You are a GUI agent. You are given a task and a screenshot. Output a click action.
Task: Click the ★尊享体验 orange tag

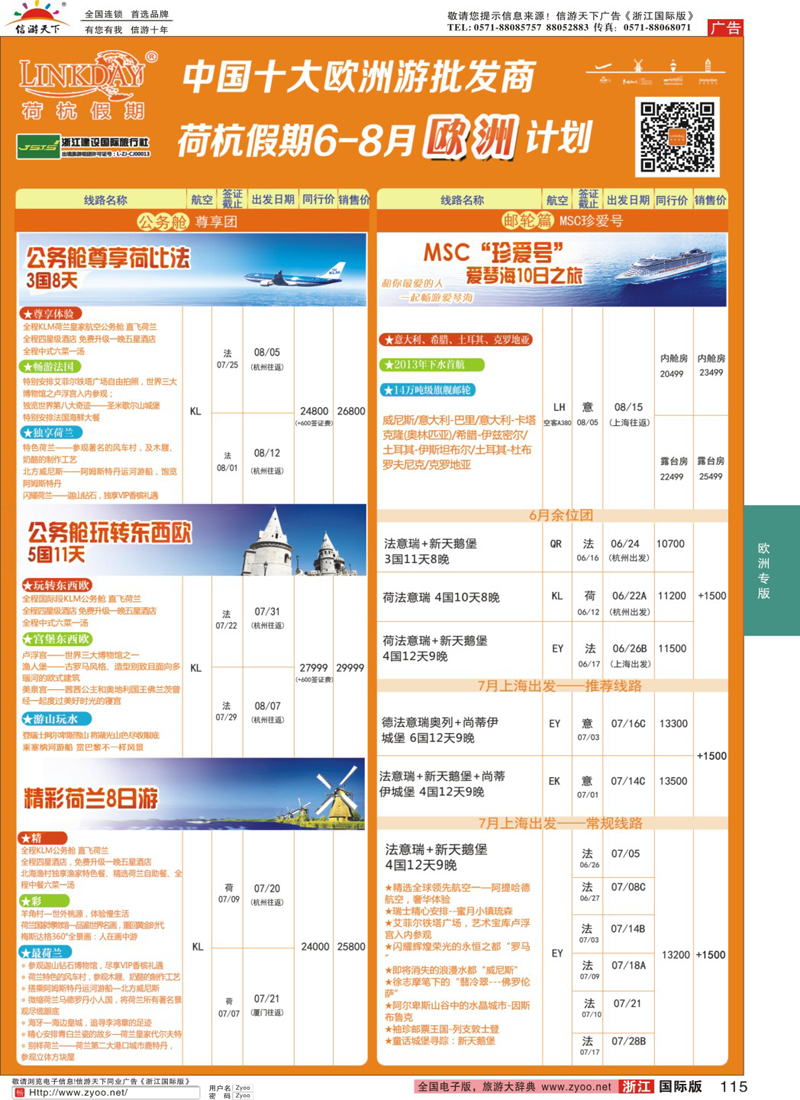[x=51, y=314]
